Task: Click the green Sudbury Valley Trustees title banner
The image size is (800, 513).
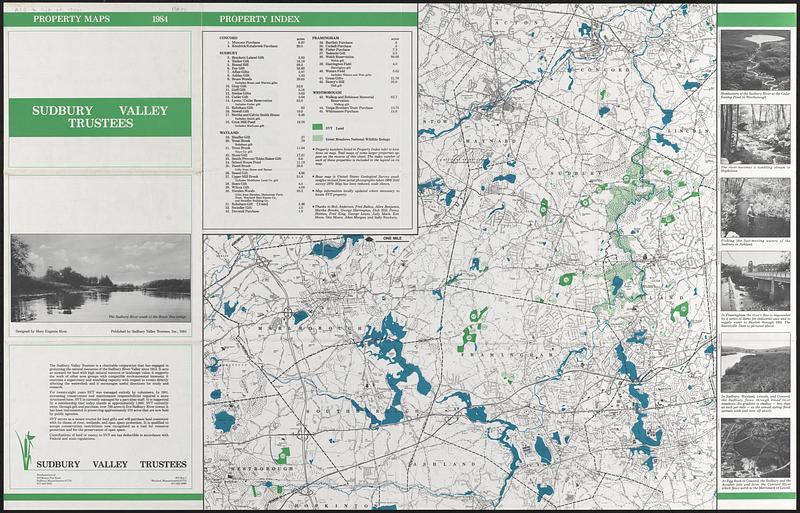Action: (100, 117)
